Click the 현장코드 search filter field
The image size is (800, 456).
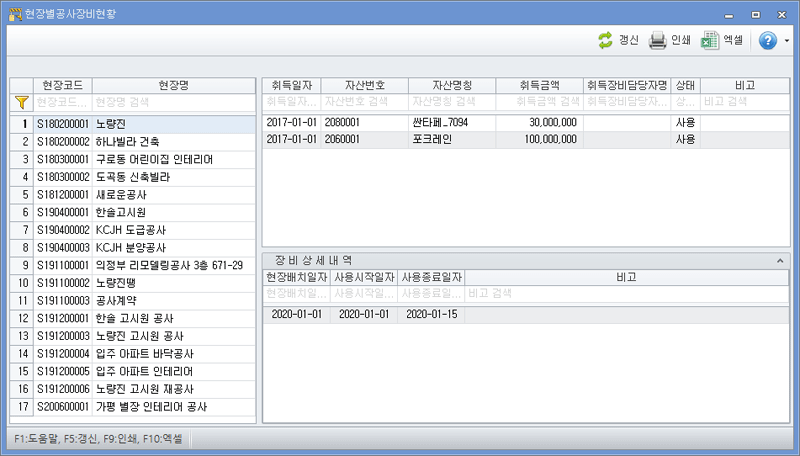pos(63,102)
